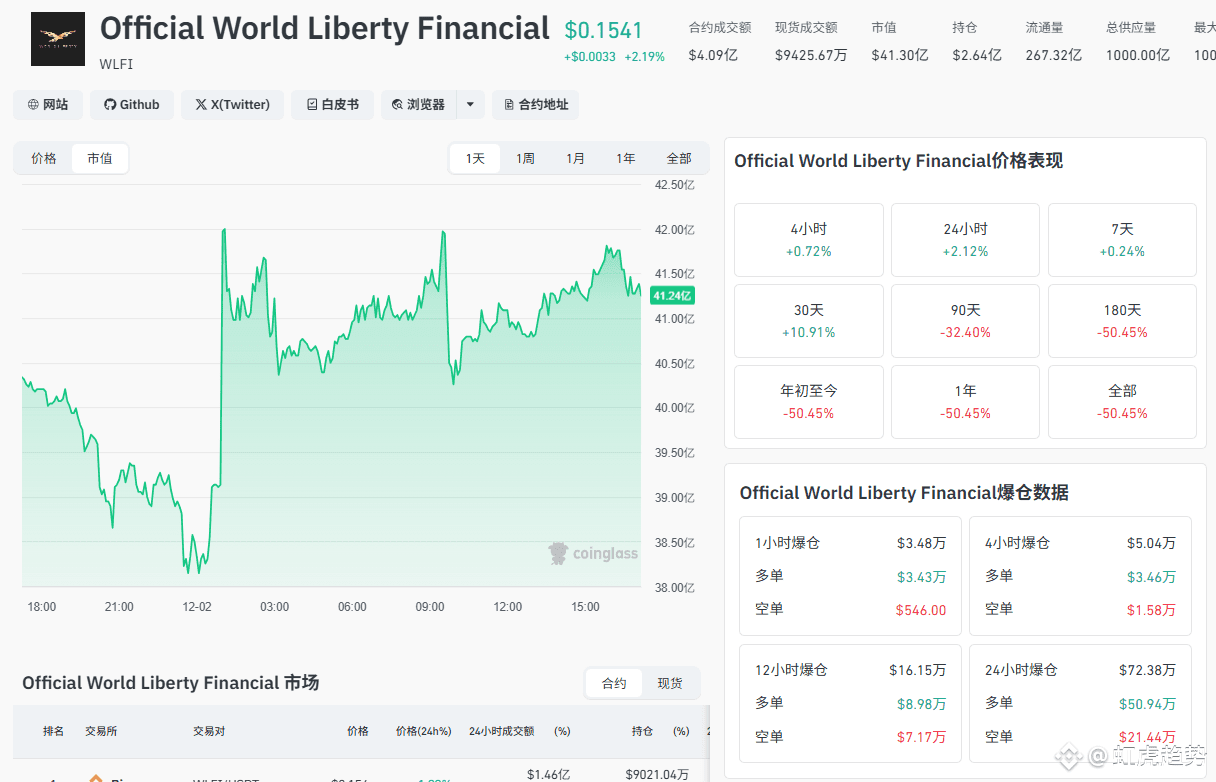The image size is (1216, 782).
Task: Open the 浏览器 block explorer button
Action: (x=418, y=105)
